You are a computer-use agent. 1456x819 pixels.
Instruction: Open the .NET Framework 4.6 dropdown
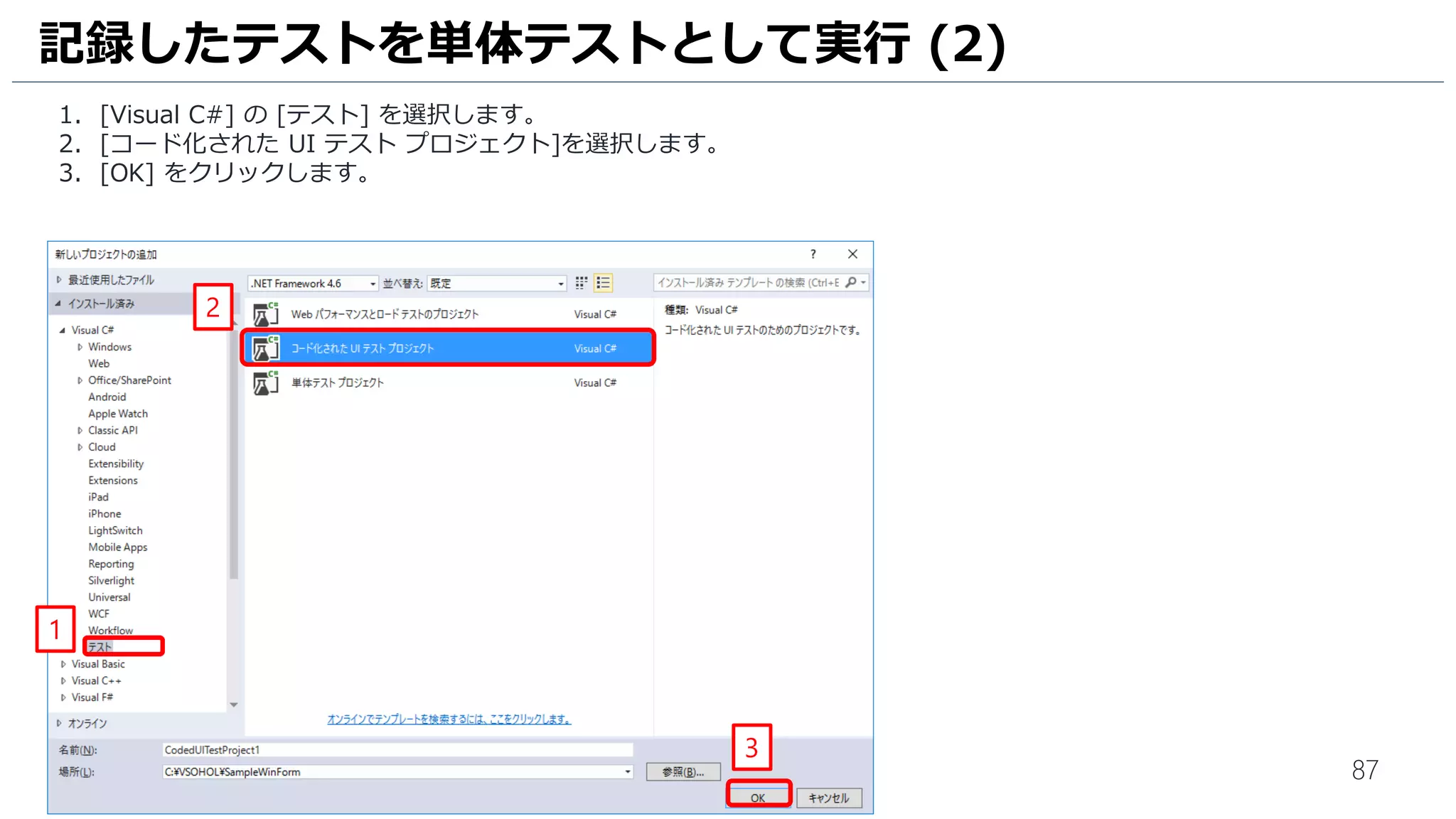(313, 283)
